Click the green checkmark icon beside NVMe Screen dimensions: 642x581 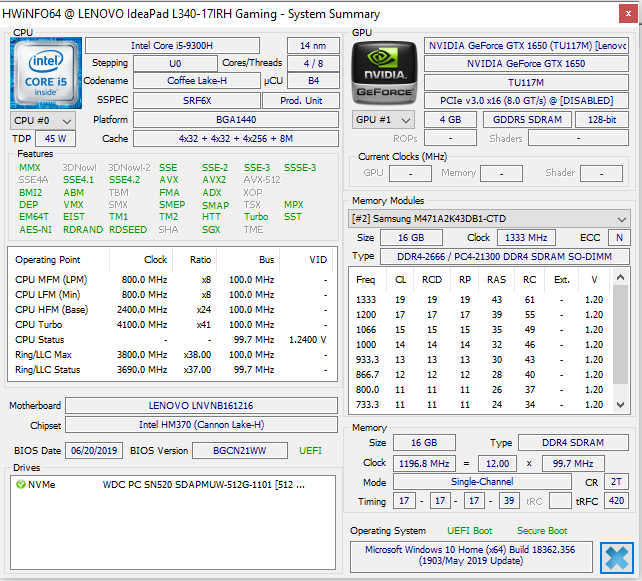(21, 485)
